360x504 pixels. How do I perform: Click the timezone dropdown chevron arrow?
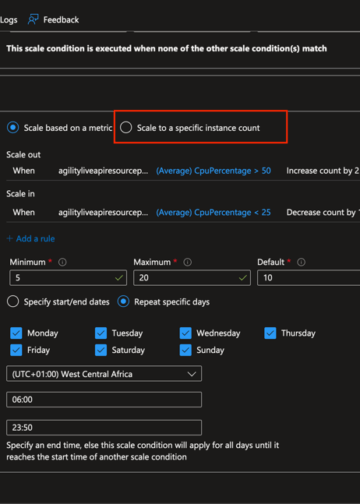tap(191, 374)
